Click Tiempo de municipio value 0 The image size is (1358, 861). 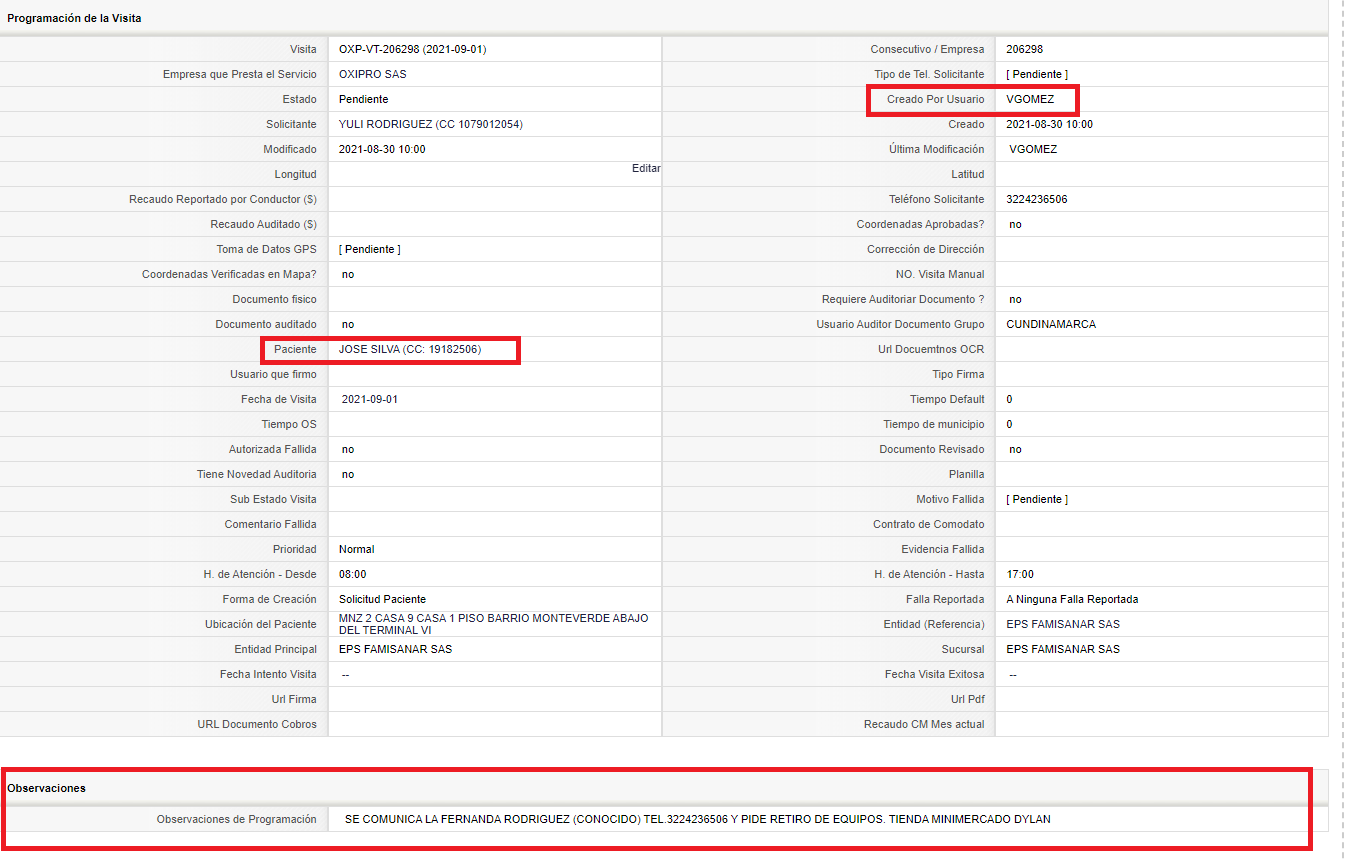coord(1009,424)
